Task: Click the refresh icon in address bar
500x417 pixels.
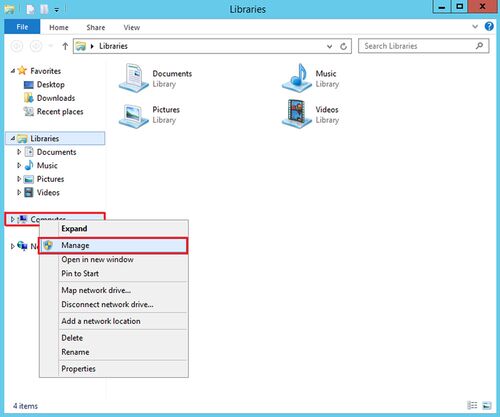Action: coord(344,46)
